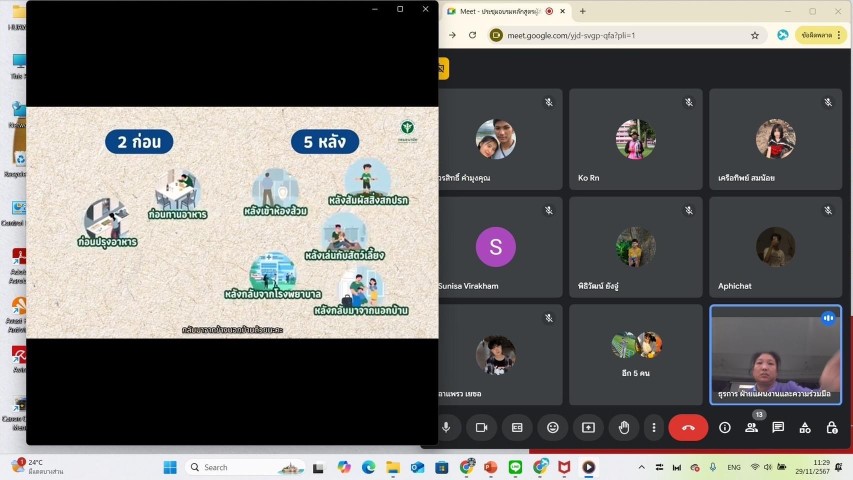
Task: Open the Windows Start menu
Action: [169, 467]
